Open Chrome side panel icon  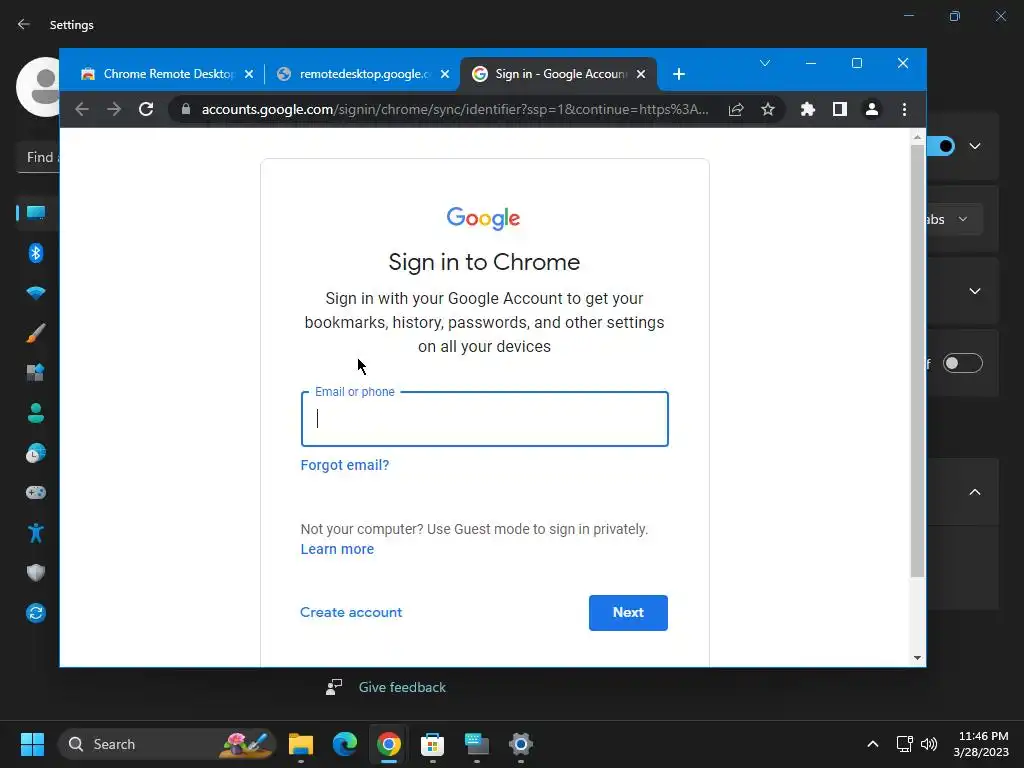coord(840,110)
